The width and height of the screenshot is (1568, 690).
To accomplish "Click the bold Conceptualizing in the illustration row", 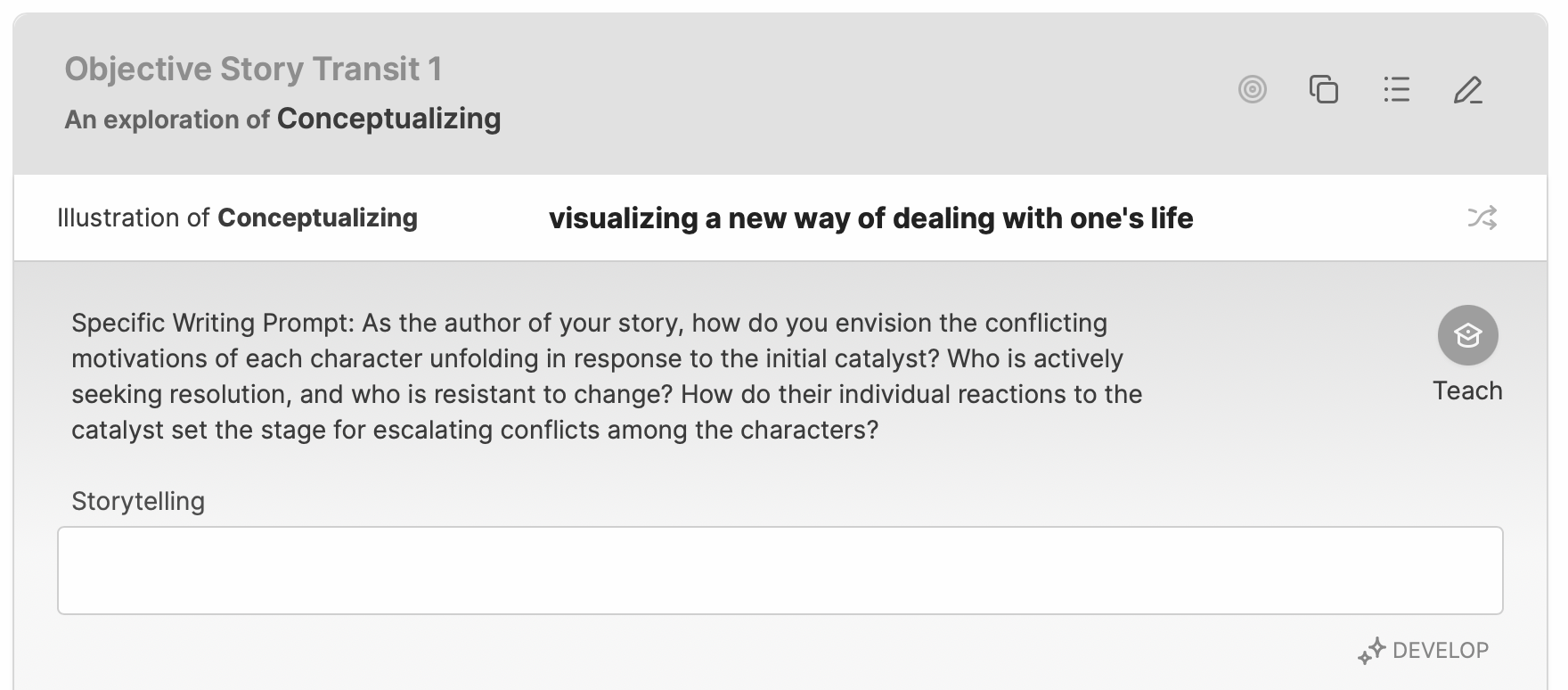I will coord(317,218).
